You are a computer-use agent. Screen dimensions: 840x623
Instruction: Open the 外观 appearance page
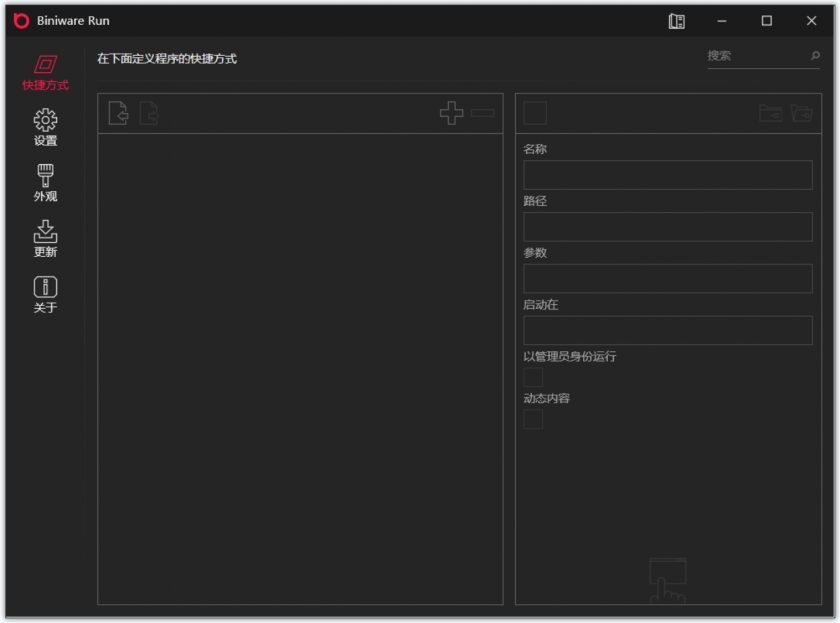tap(45, 184)
